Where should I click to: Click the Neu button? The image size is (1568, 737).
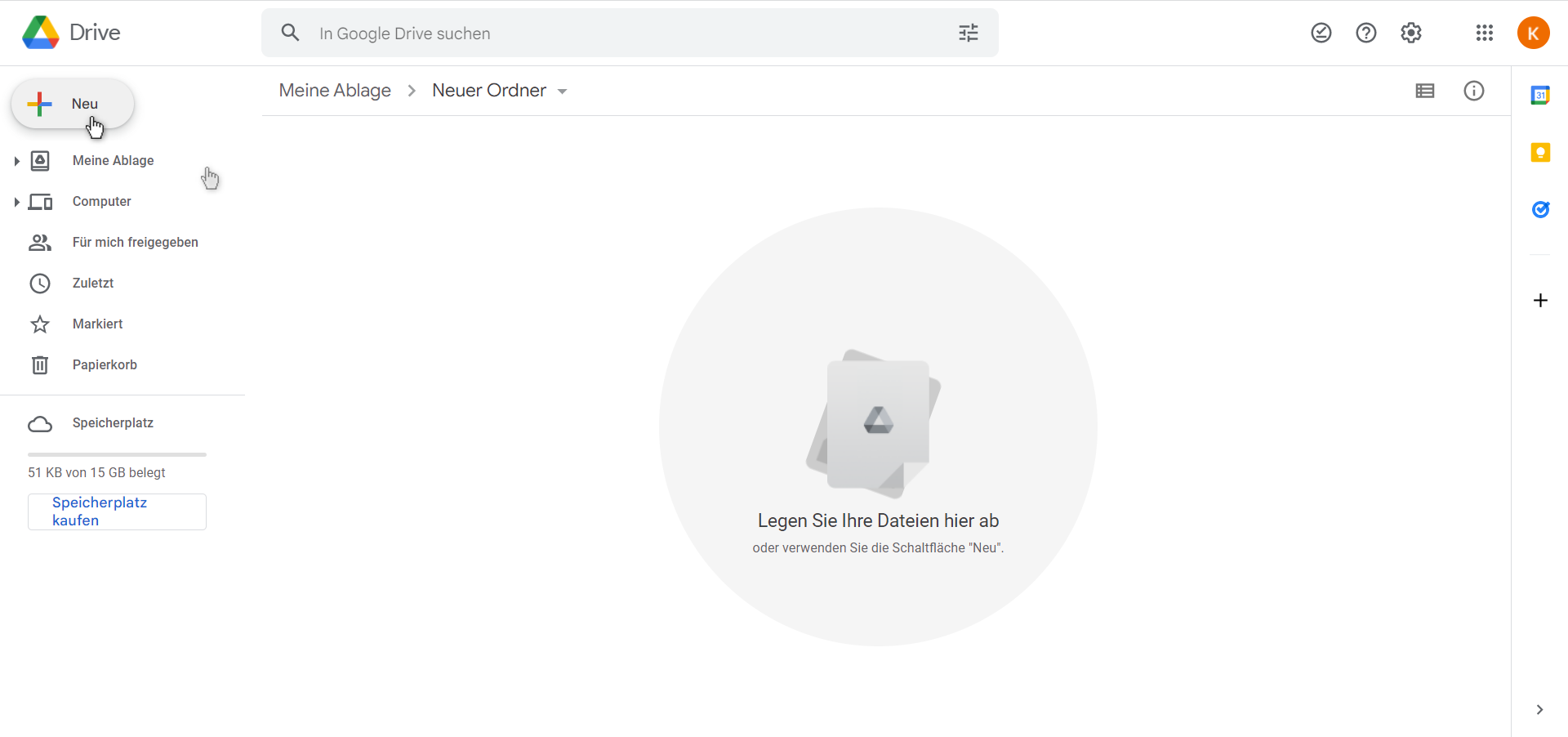click(x=73, y=104)
